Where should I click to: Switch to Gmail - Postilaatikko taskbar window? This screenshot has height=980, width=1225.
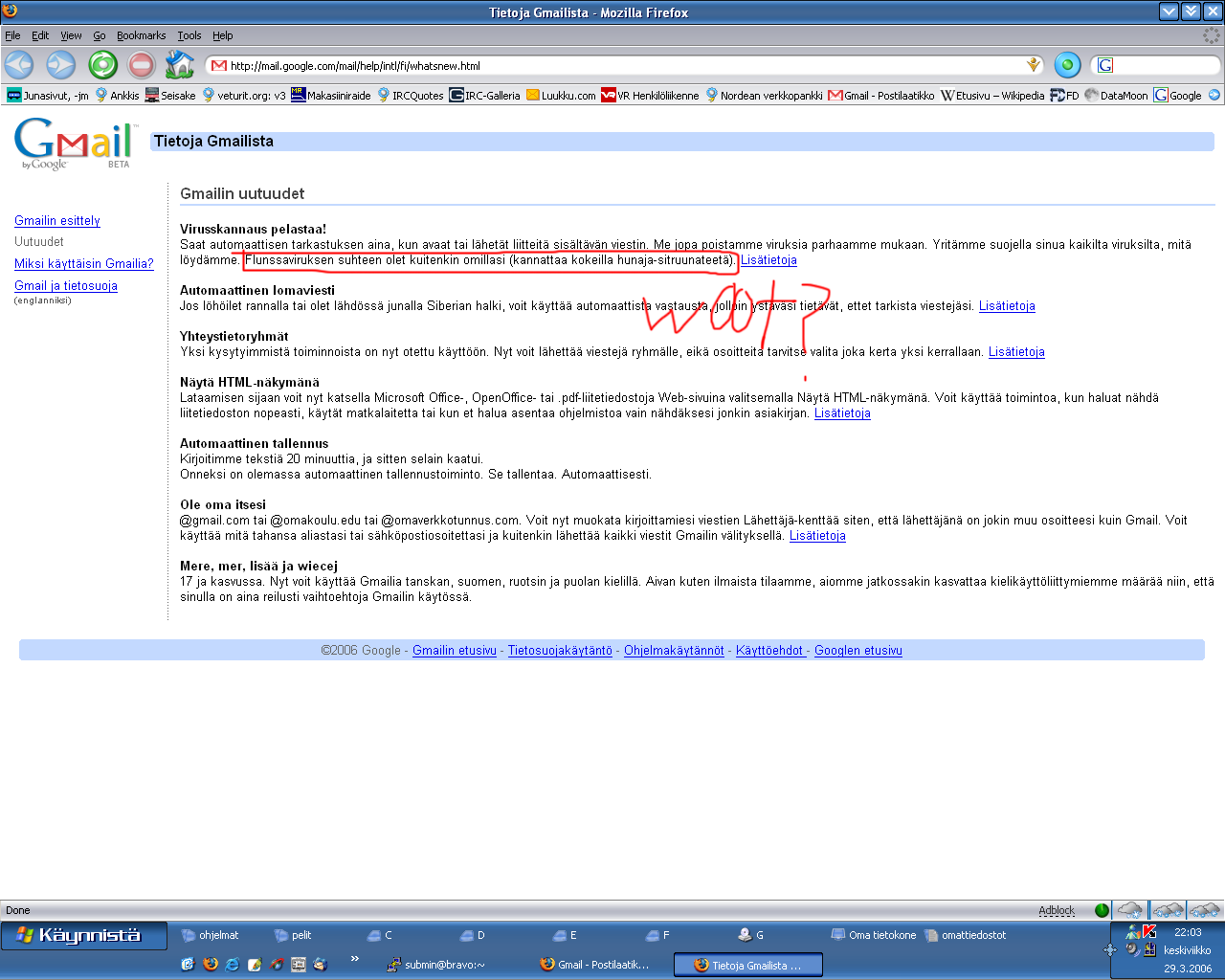point(594,965)
